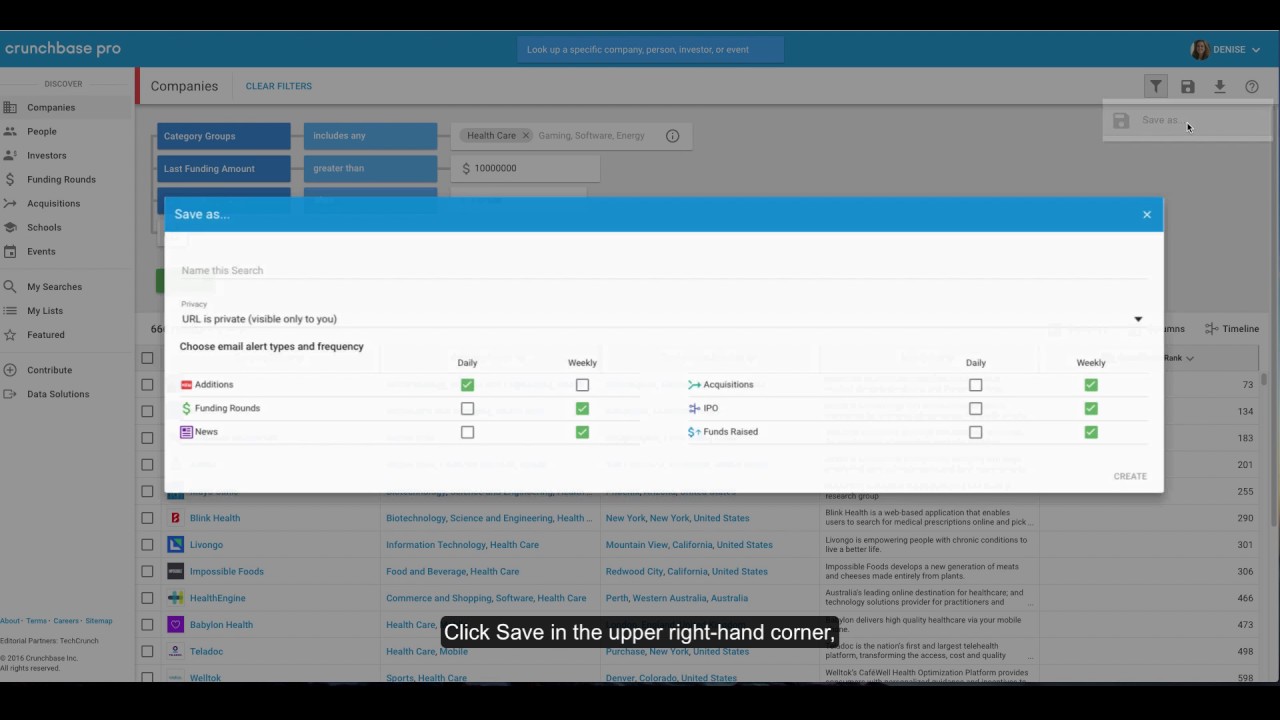Viewport: 1280px width, 720px height.
Task: Close the Save as dialog
Action: pos(1147,215)
